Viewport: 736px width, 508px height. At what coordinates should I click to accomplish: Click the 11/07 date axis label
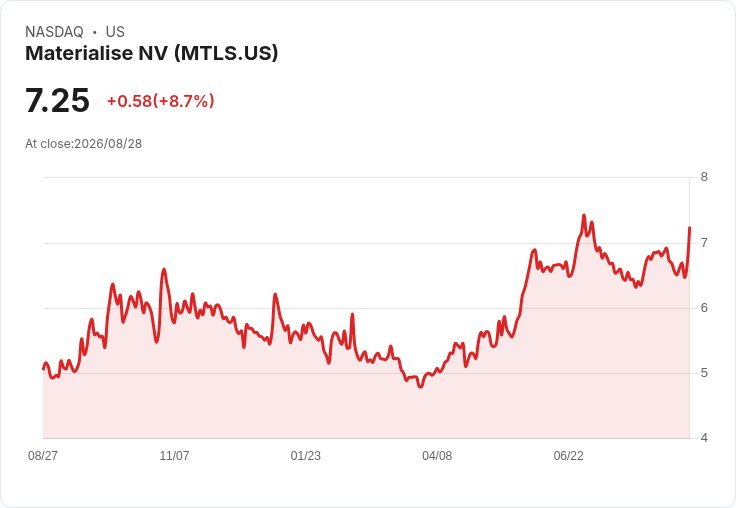pyautogui.click(x=174, y=455)
